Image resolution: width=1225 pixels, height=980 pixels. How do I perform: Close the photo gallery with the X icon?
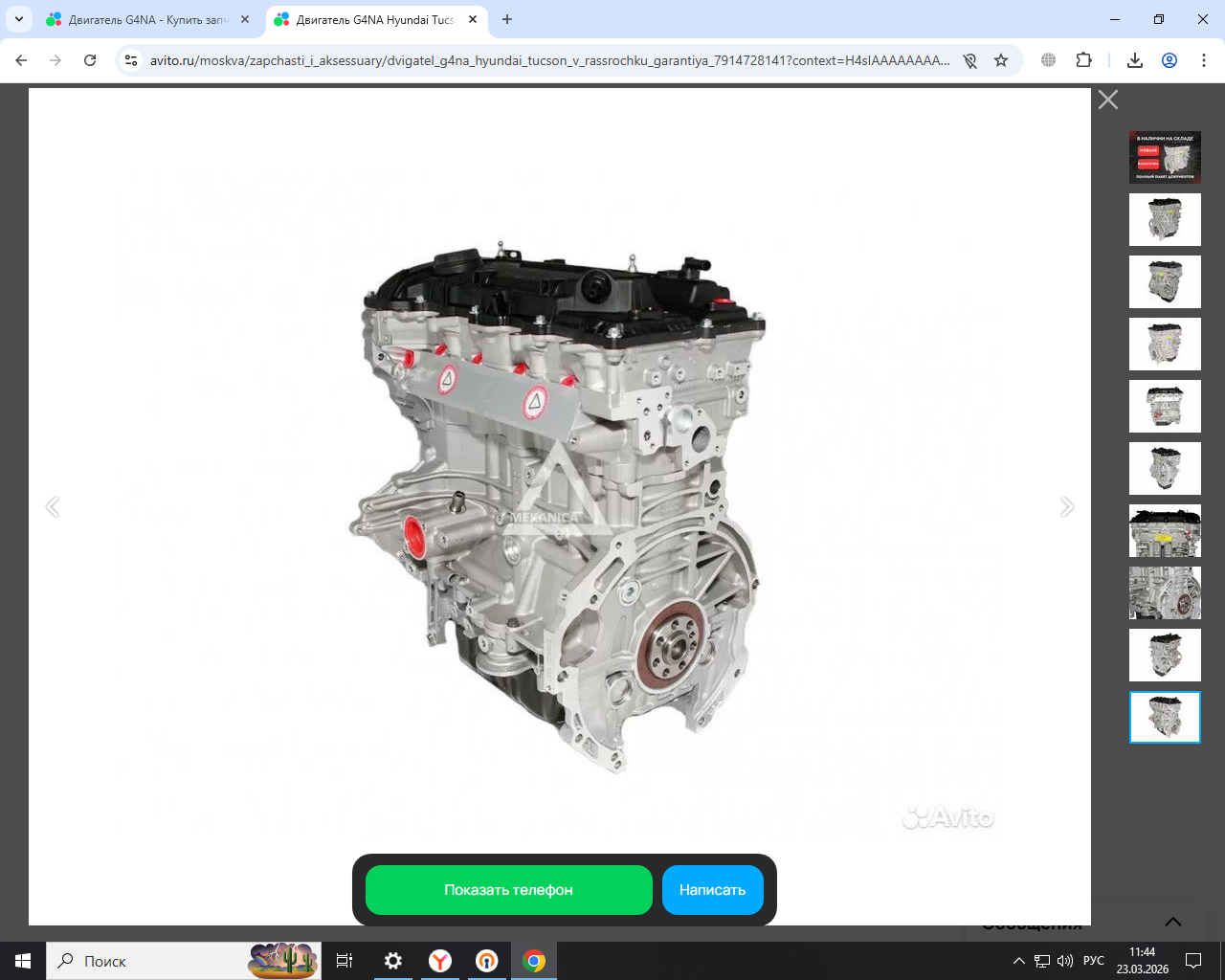tap(1108, 100)
